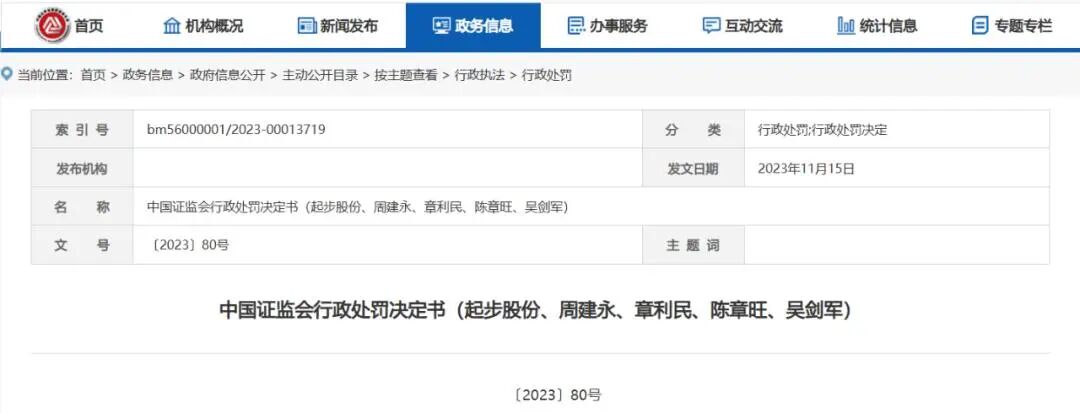Go to the 按主题查看 breadcrumb link
Image resolution: width=1080 pixels, height=413 pixels.
pos(406,76)
